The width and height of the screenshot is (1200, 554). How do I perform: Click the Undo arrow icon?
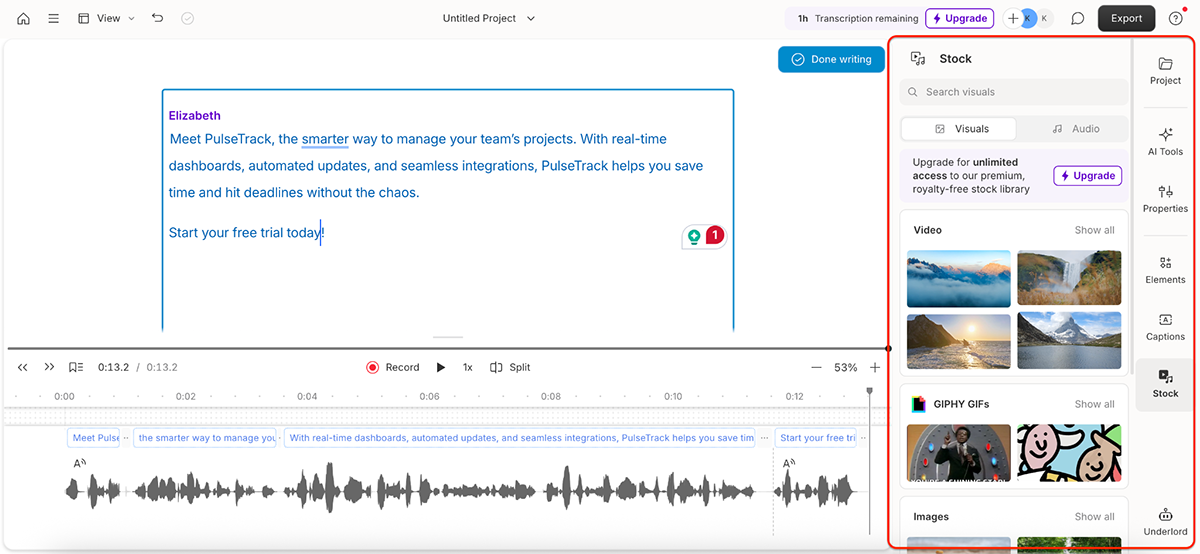coord(158,18)
